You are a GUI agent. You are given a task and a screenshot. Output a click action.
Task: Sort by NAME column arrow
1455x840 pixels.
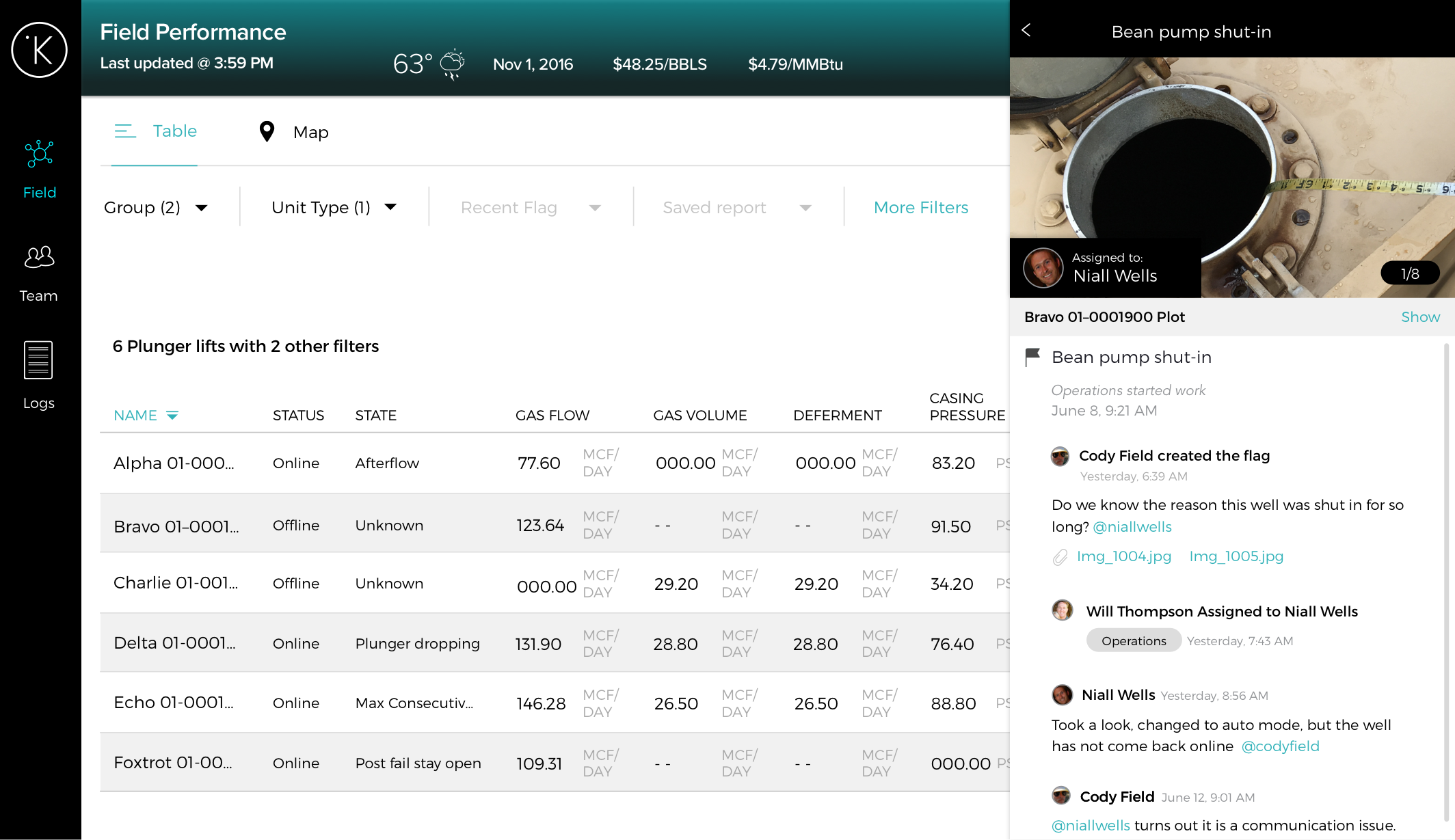172,416
